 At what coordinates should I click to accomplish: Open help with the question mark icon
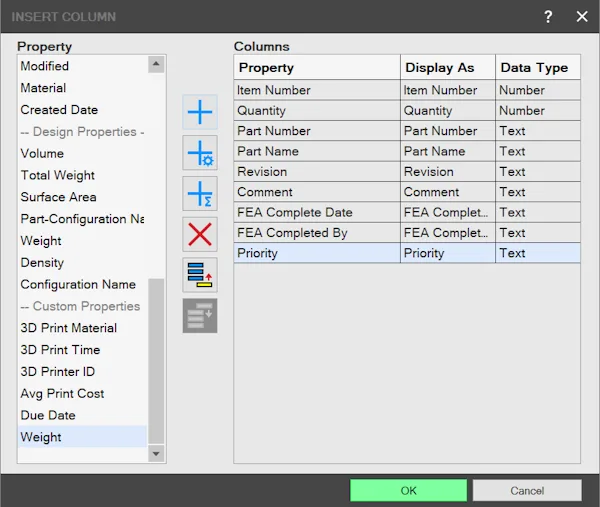pos(548,16)
